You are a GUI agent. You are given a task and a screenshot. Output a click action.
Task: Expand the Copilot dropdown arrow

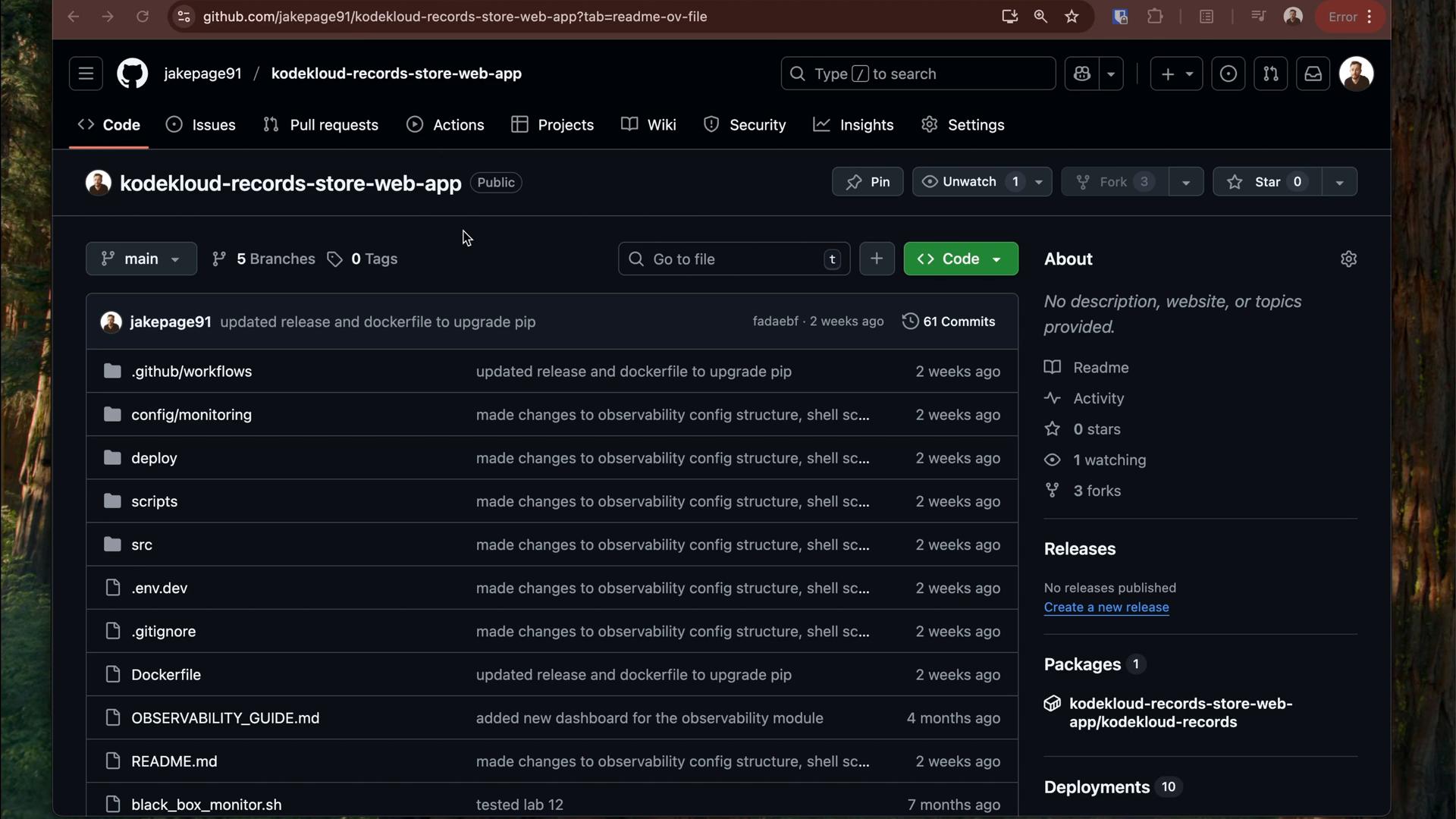click(x=1111, y=74)
